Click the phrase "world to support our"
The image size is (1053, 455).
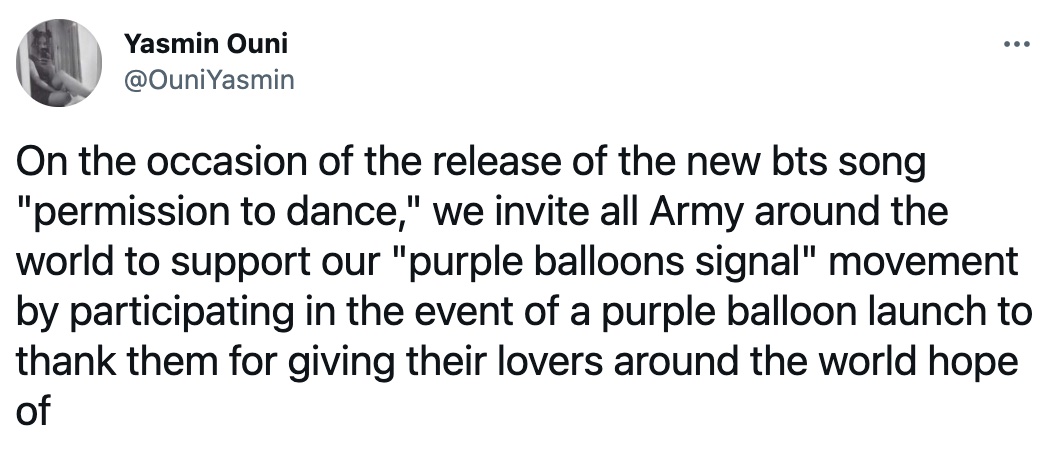197,263
